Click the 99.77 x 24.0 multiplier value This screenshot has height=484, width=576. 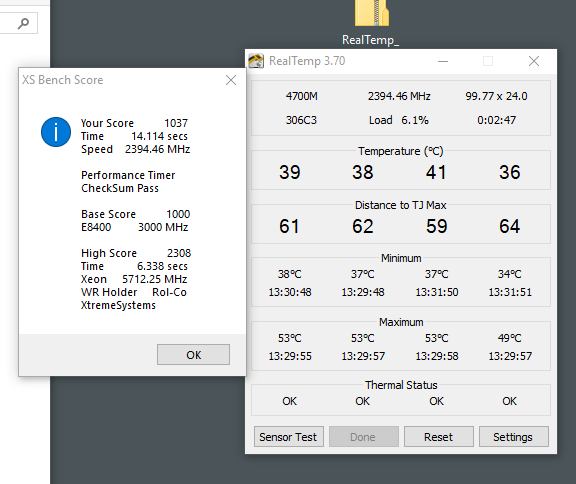pyautogui.click(x=496, y=96)
